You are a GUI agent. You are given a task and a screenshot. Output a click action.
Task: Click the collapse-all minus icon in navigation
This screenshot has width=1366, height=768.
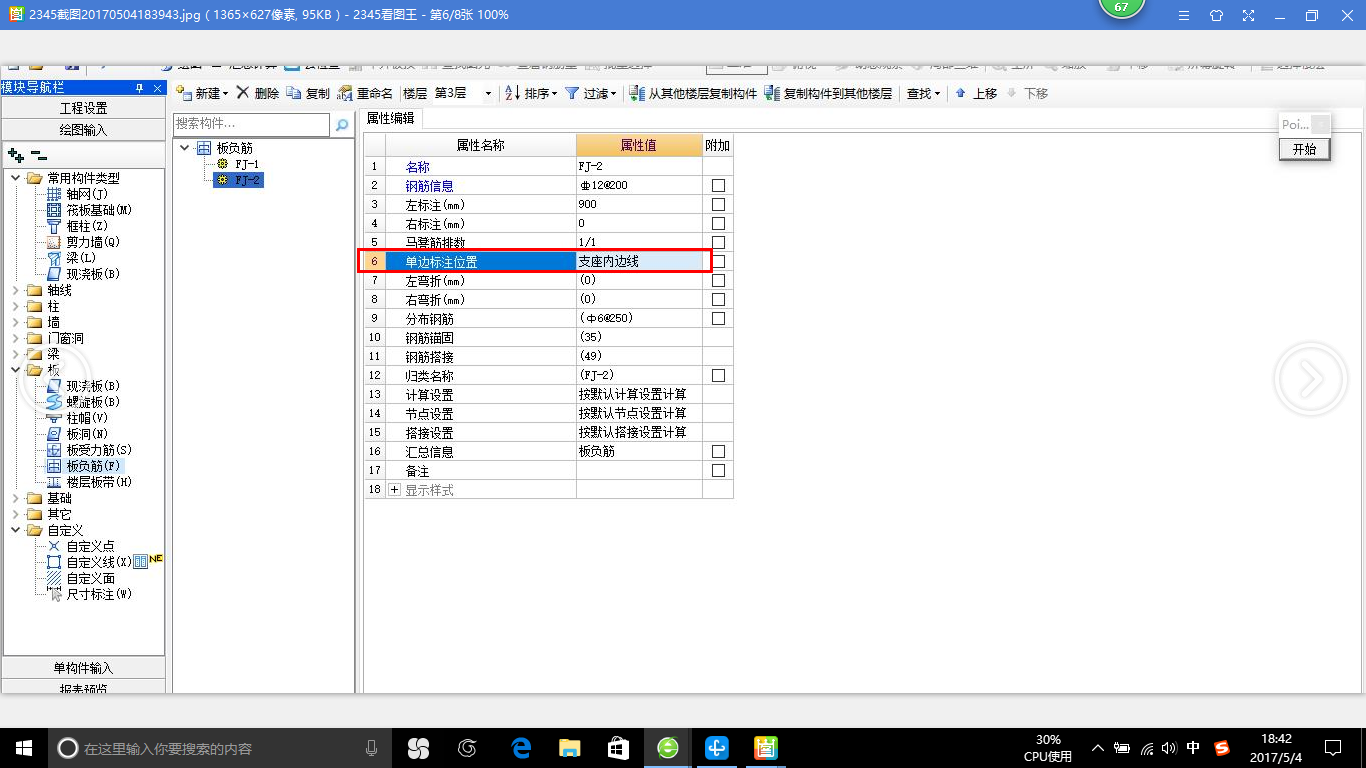click(38, 155)
